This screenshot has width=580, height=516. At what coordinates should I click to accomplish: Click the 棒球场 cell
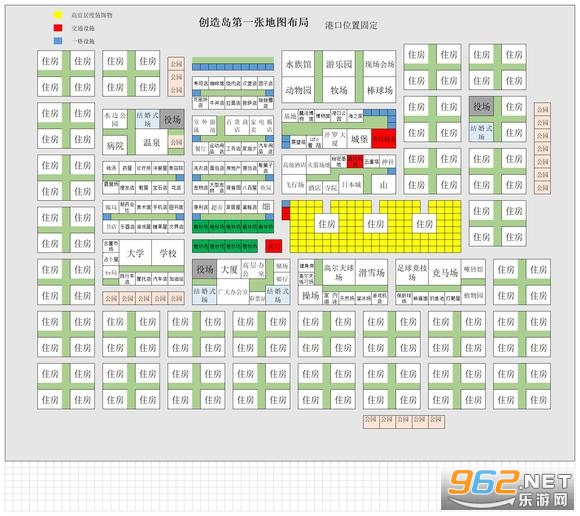tap(380, 90)
